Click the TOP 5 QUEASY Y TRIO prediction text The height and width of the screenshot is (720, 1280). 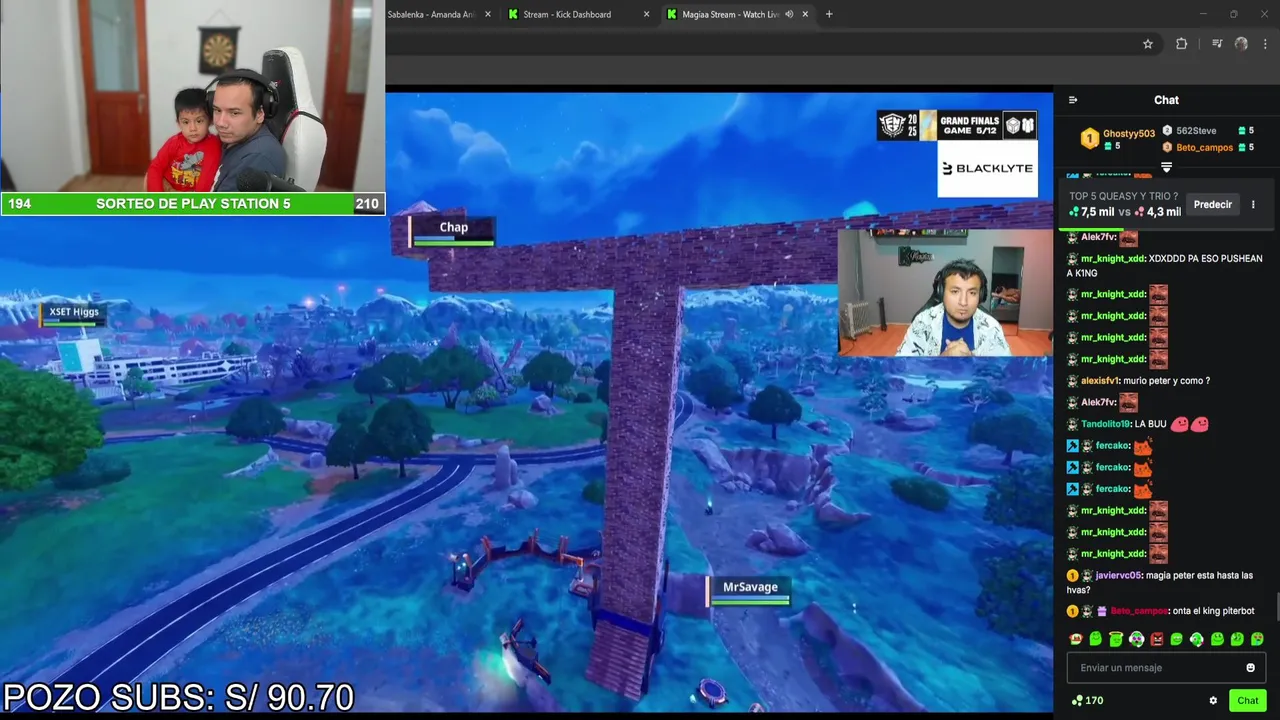1123,197
